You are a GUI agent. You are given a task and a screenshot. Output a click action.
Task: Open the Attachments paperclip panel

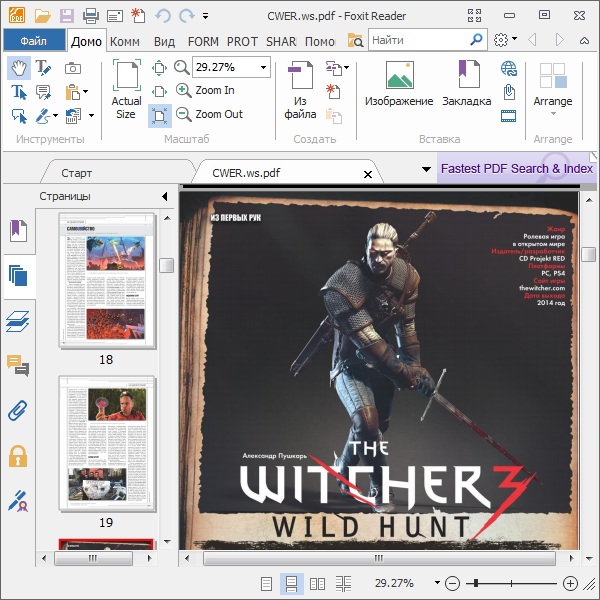click(18, 410)
